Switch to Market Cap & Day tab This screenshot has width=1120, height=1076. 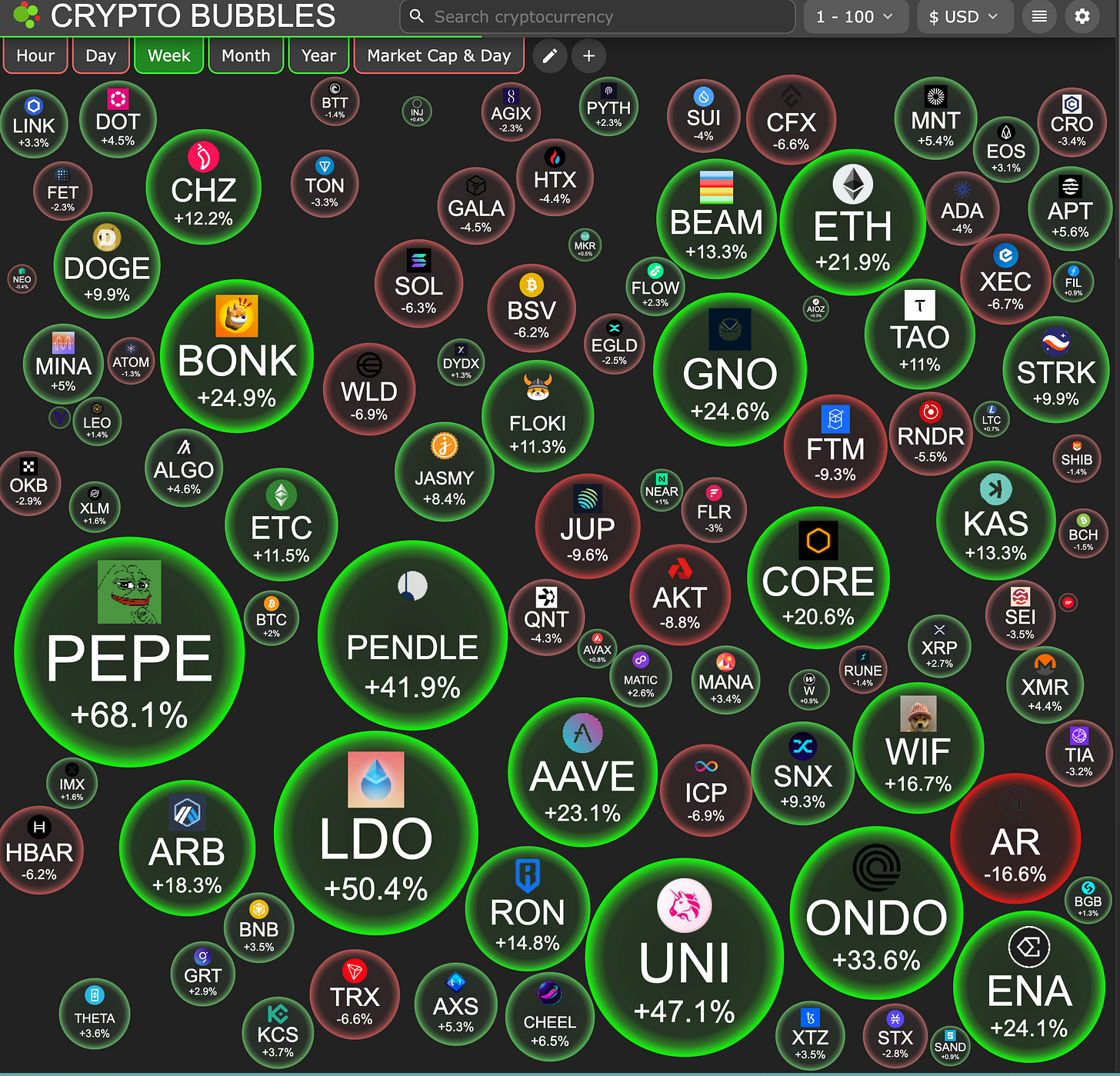[x=439, y=55]
